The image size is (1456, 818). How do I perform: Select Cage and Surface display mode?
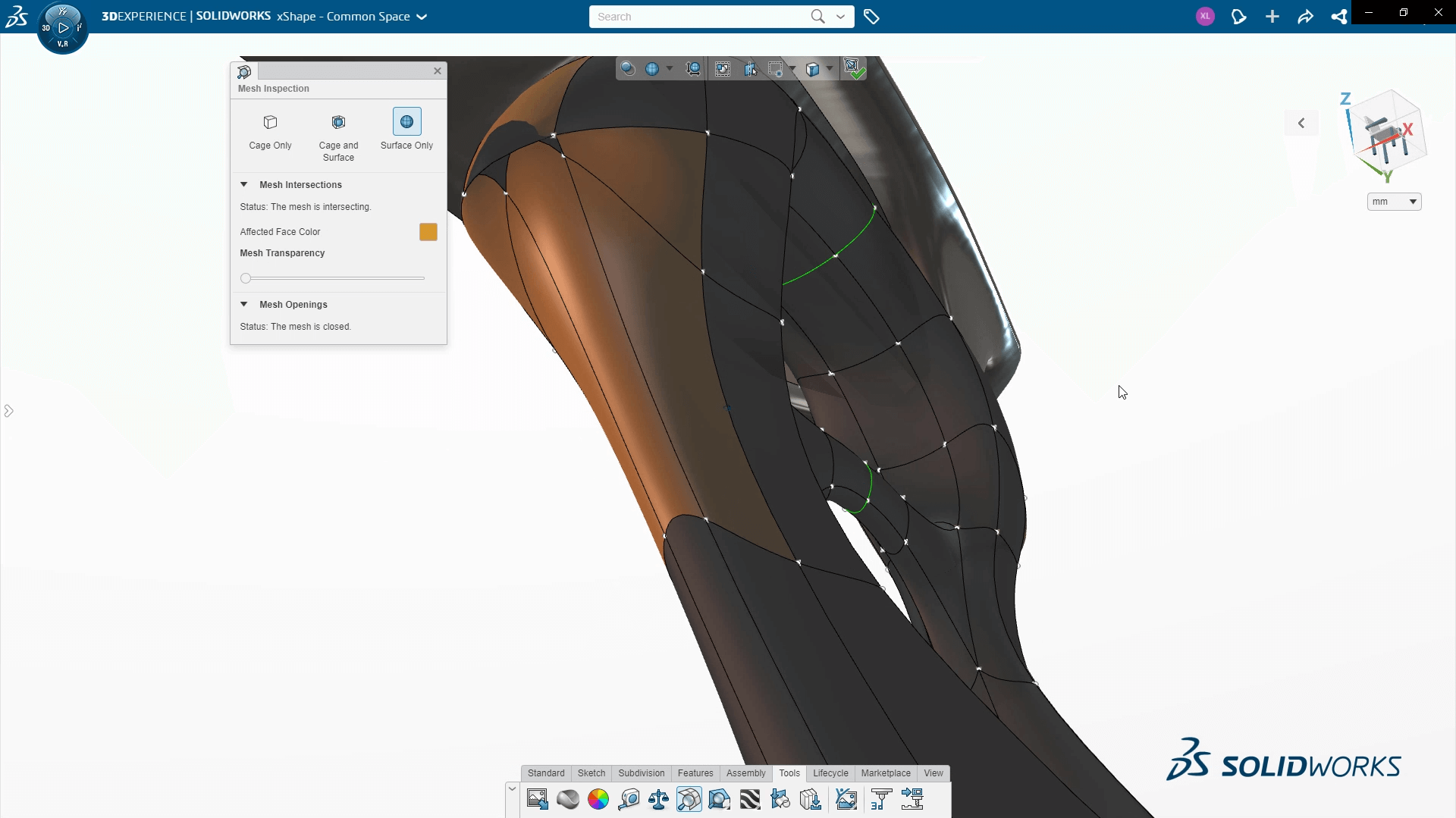(x=338, y=138)
